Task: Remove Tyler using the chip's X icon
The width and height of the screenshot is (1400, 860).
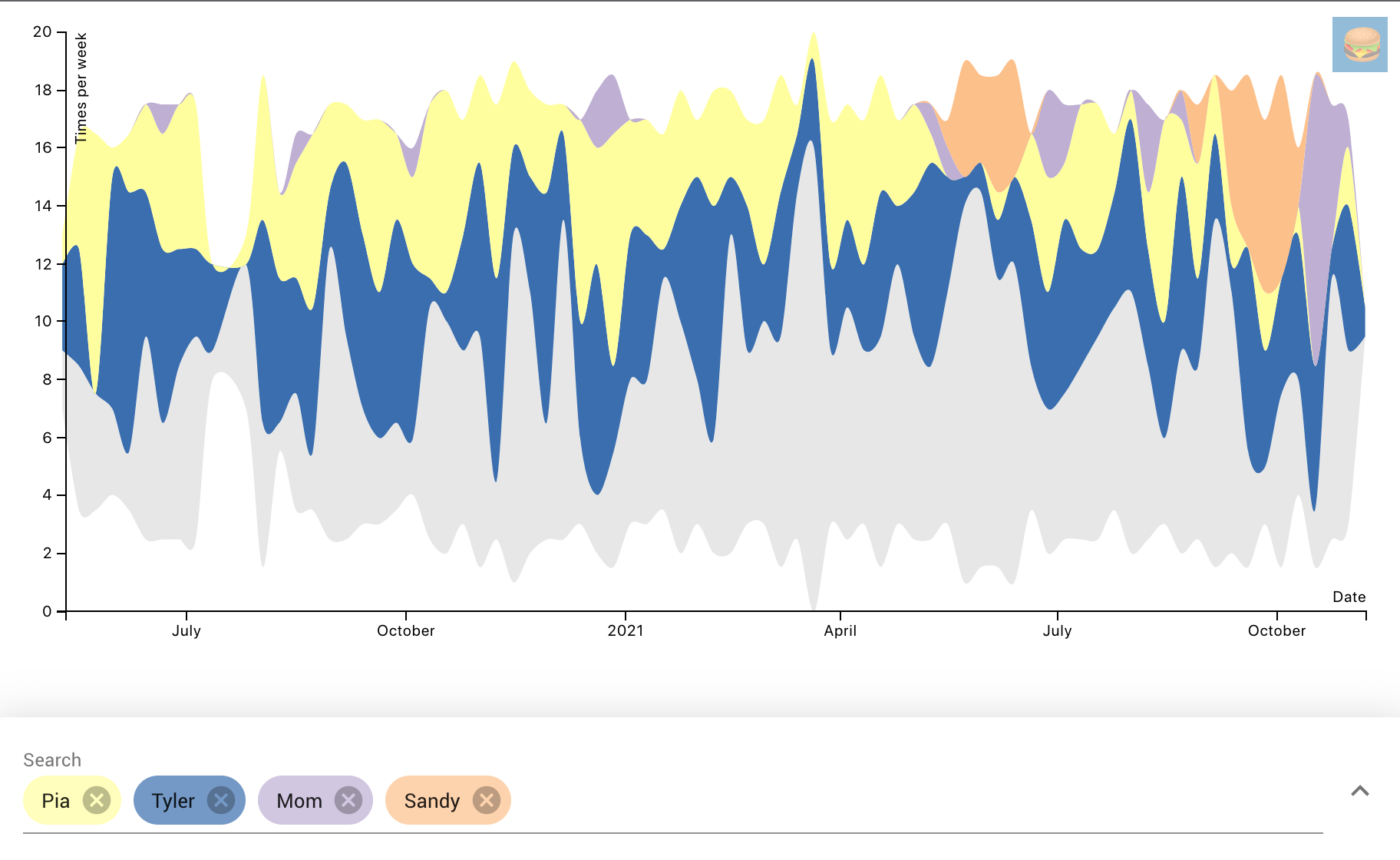Action: pyautogui.click(x=221, y=800)
